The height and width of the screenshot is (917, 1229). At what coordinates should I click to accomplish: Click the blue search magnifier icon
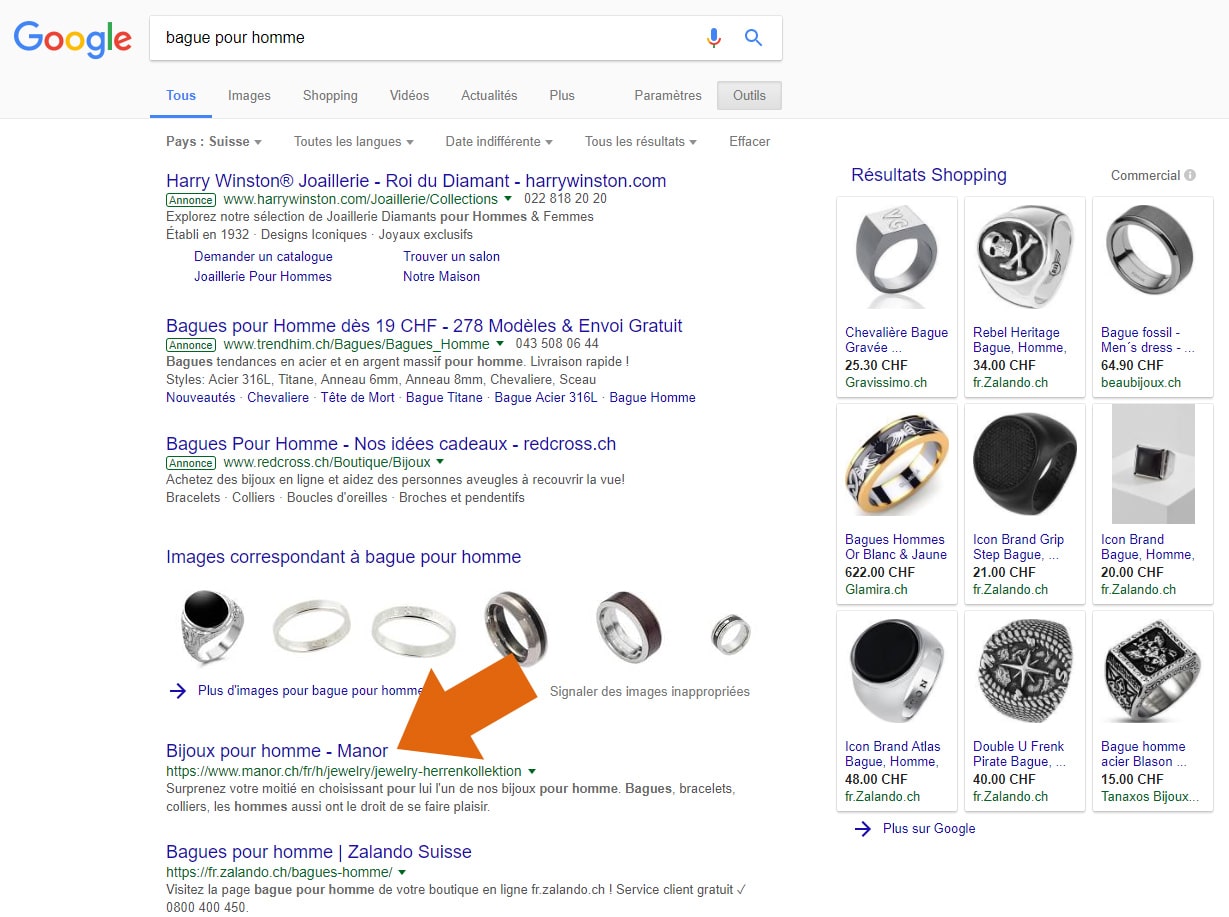(x=753, y=38)
